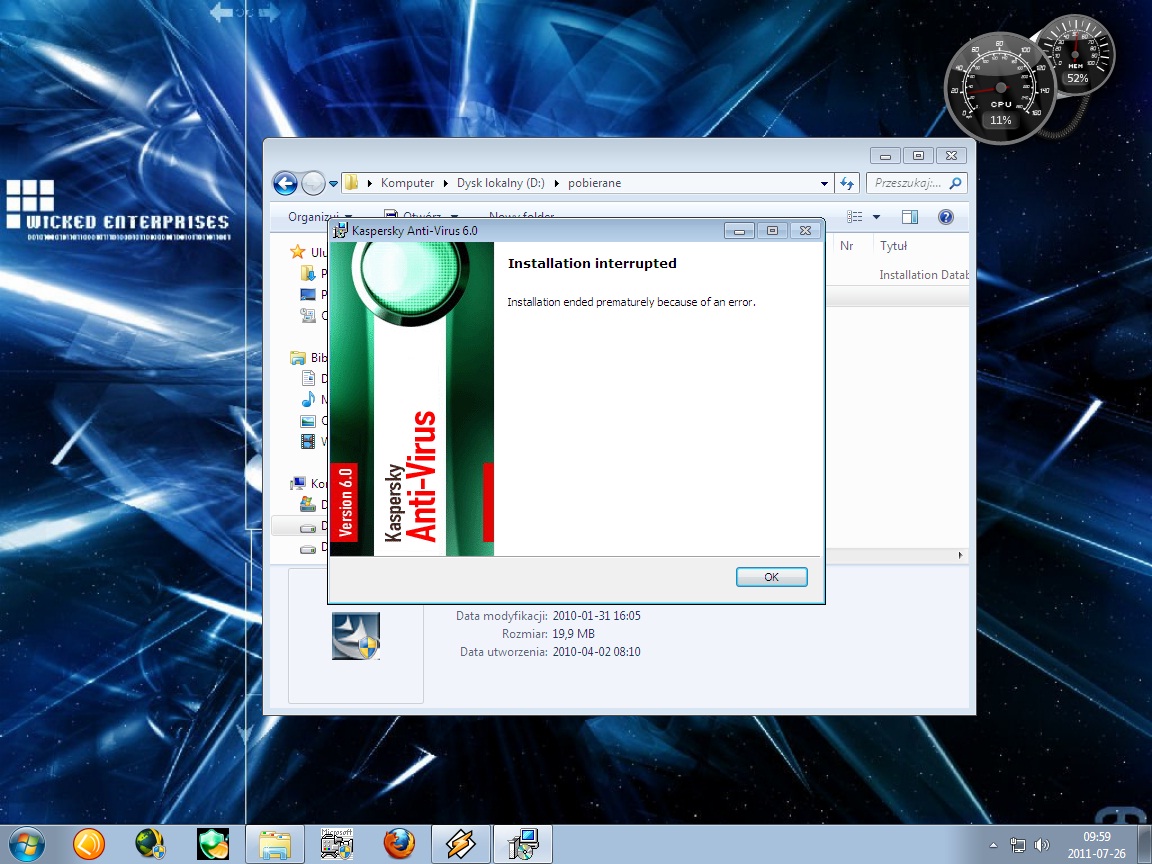Click the Microsoft setup taskbar icon

point(337,844)
